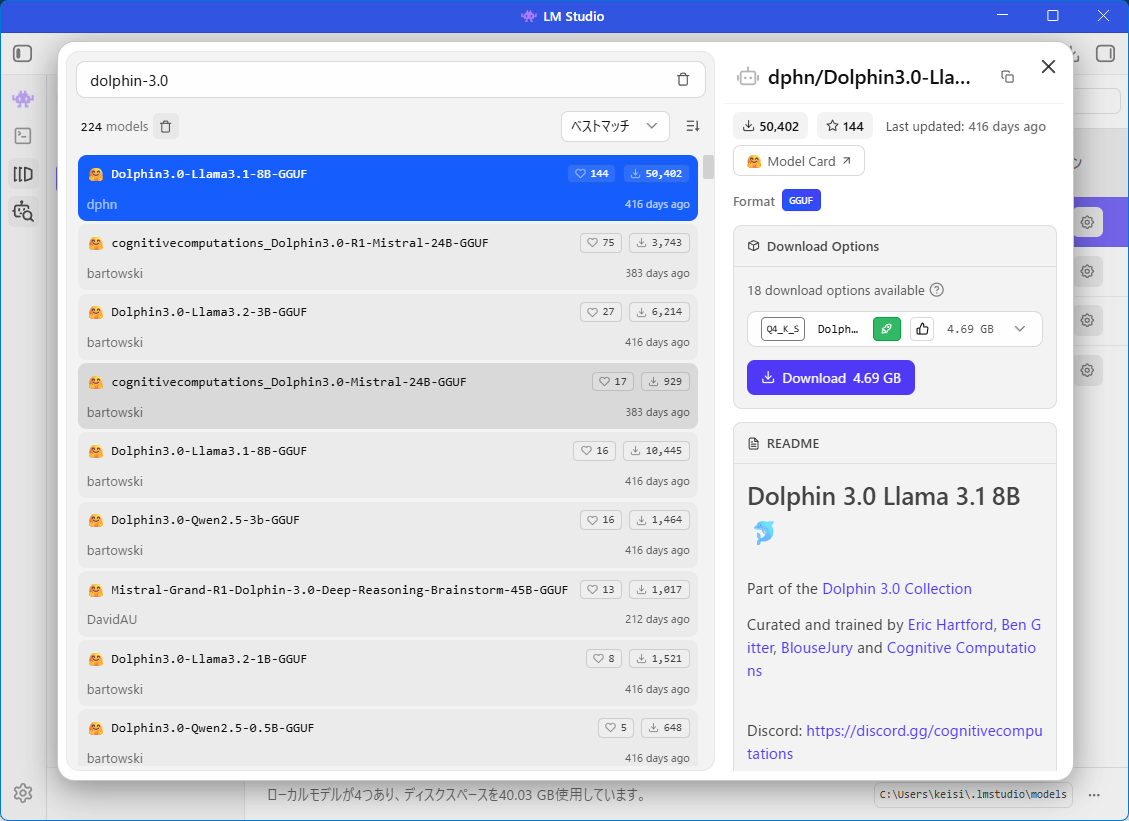
Task: Click the help icon beside download options available
Action: click(x=937, y=290)
